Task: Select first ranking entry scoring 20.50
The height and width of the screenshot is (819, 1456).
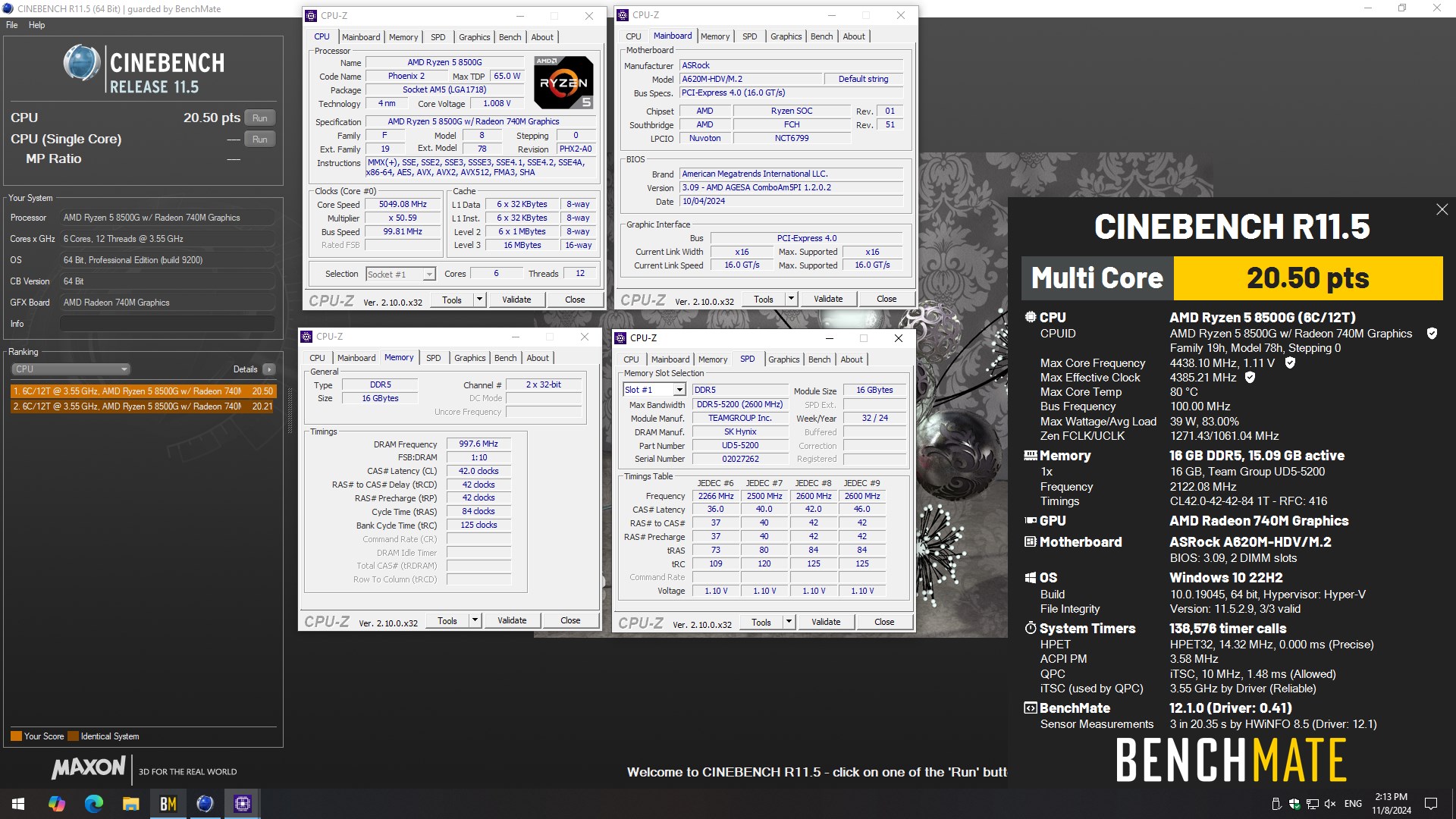Action: (143, 391)
